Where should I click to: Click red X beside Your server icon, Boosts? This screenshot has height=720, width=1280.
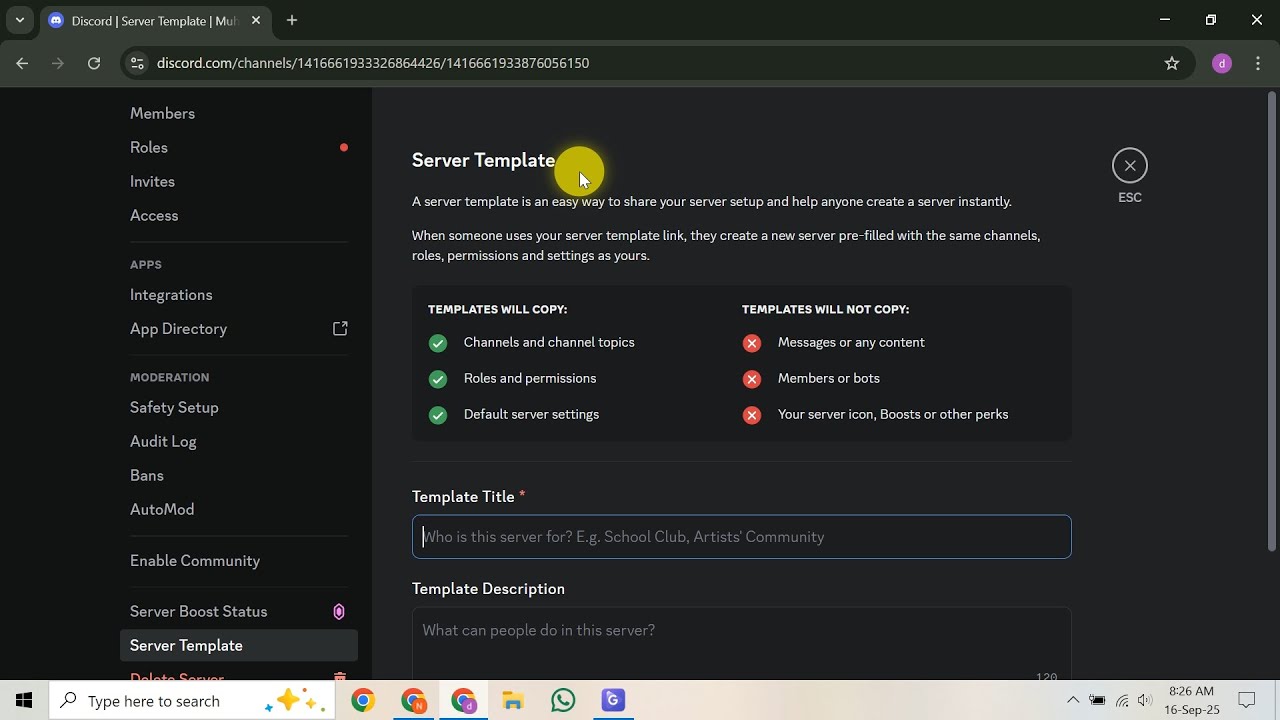752,415
